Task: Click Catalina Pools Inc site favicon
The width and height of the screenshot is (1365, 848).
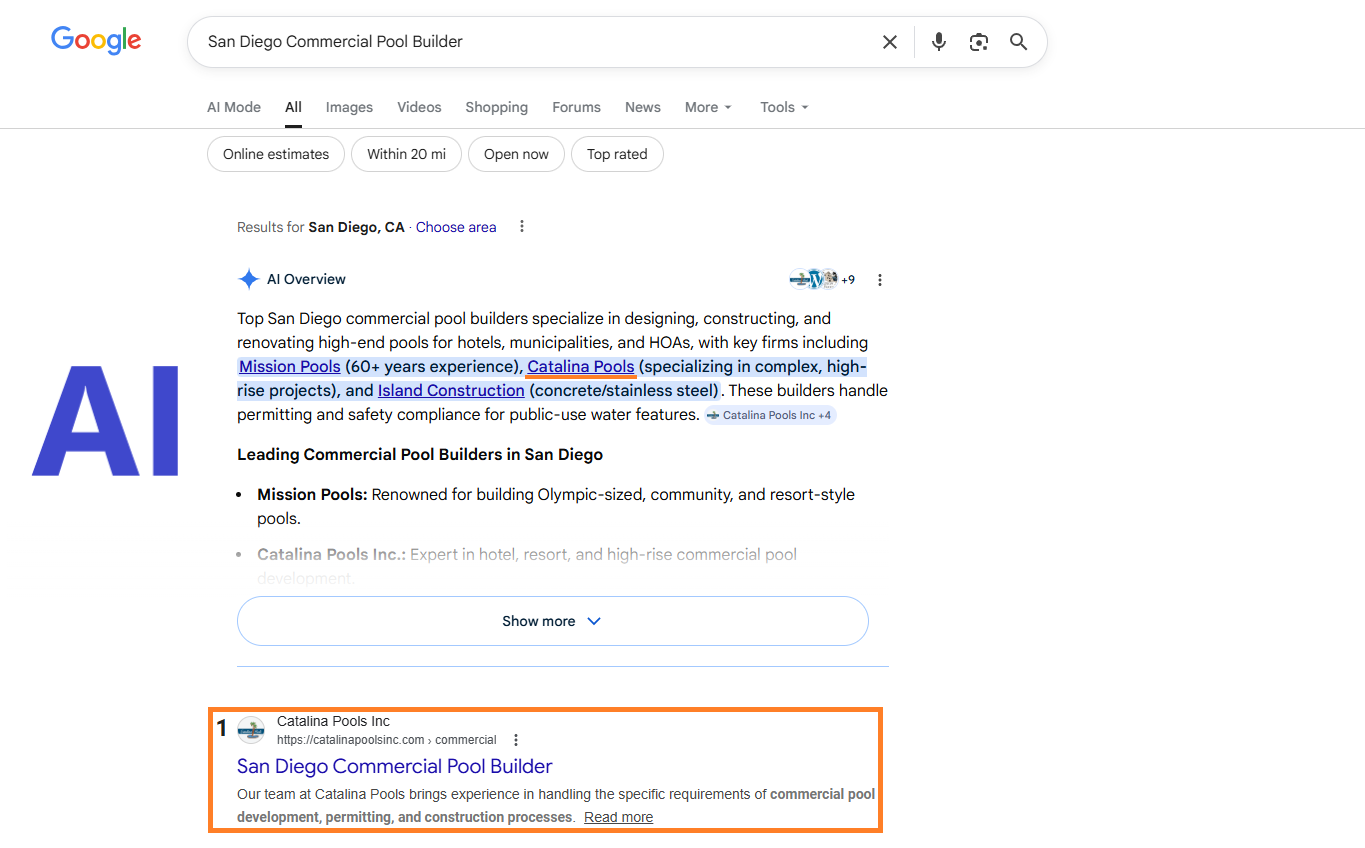Action: [251, 730]
